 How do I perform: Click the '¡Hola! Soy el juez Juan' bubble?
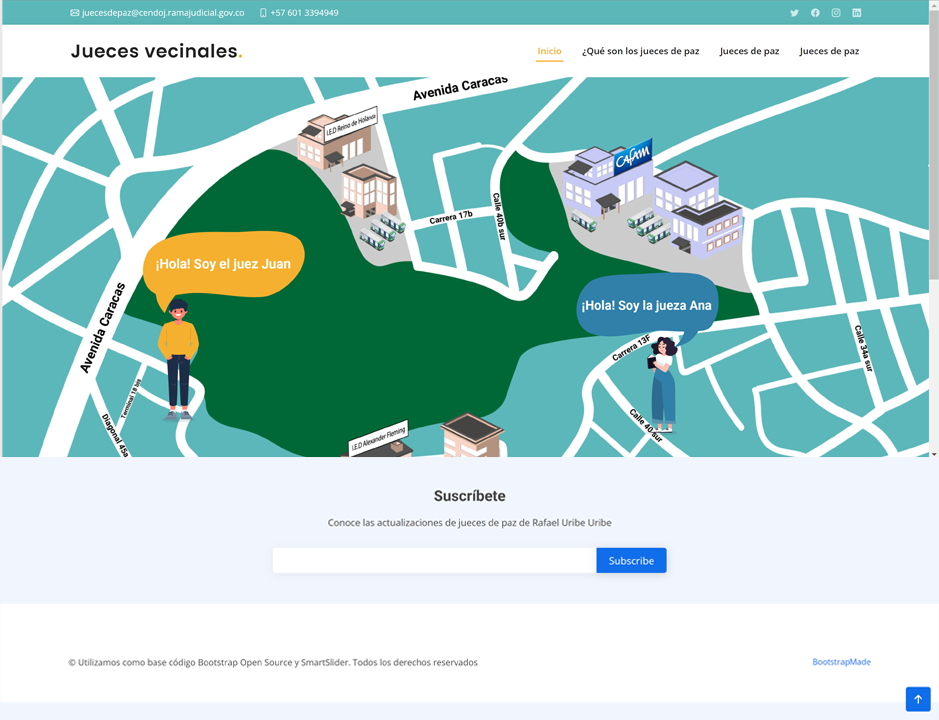pyautogui.click(x=223, y=264)
